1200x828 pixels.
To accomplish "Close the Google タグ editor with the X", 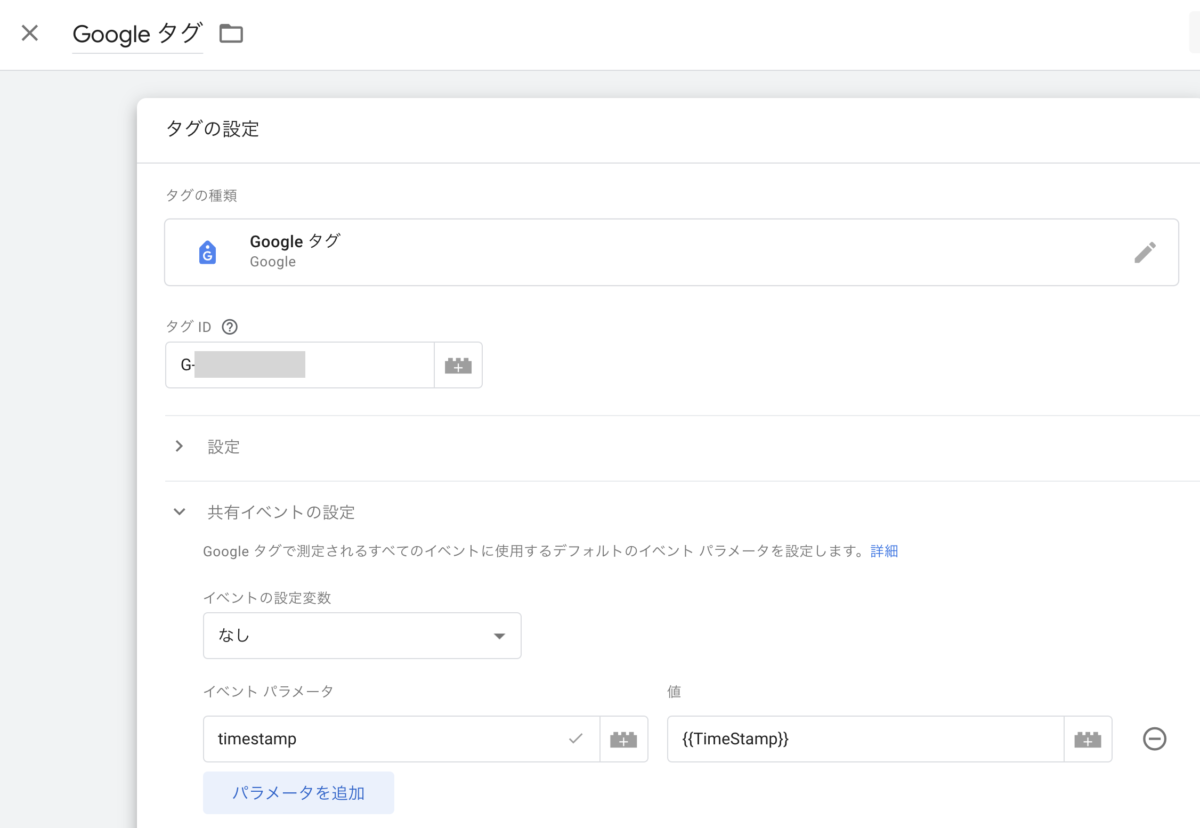I will [x=30, y=33].
